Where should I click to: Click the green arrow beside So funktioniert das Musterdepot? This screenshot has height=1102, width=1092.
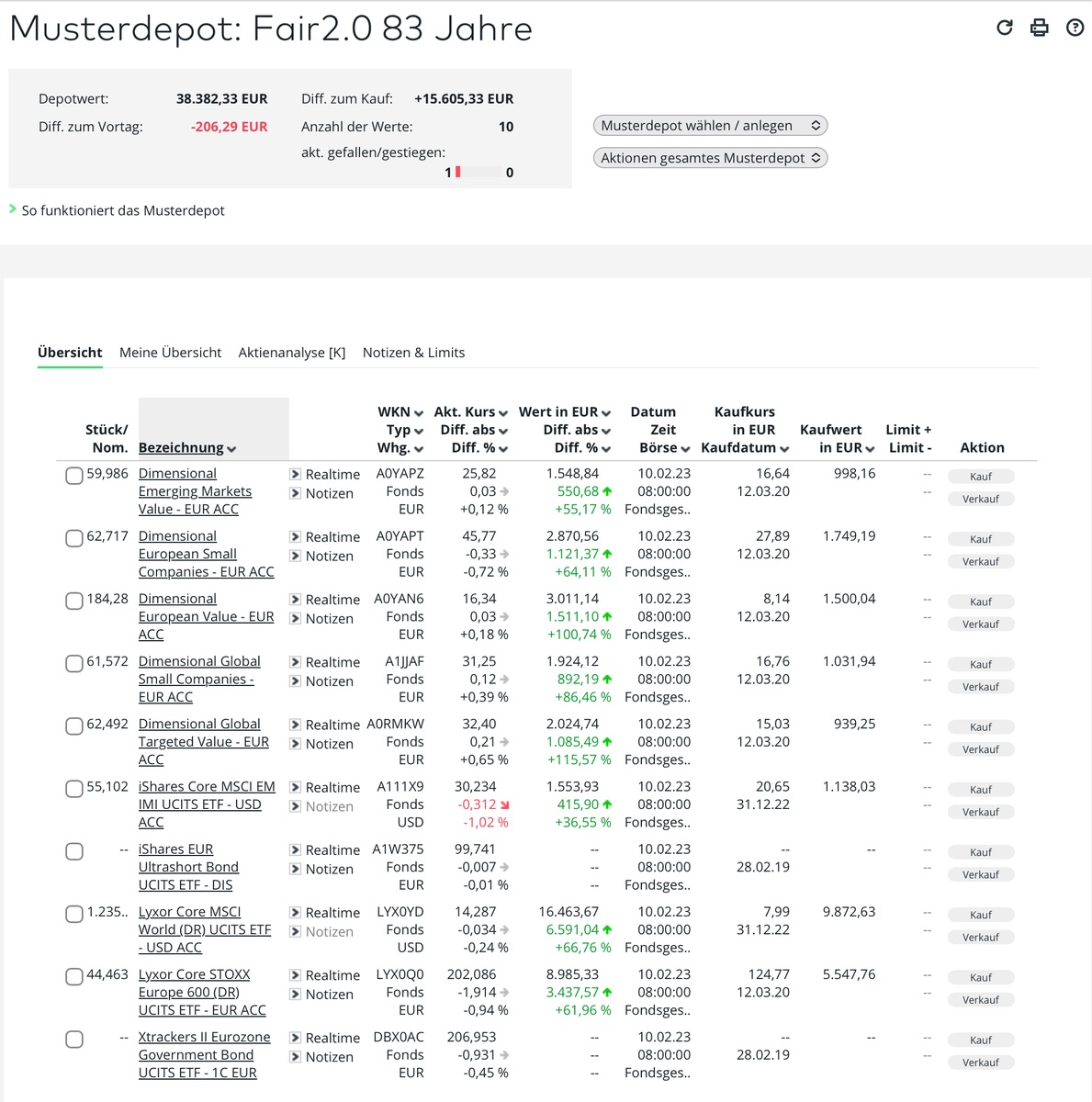point(13,209)
